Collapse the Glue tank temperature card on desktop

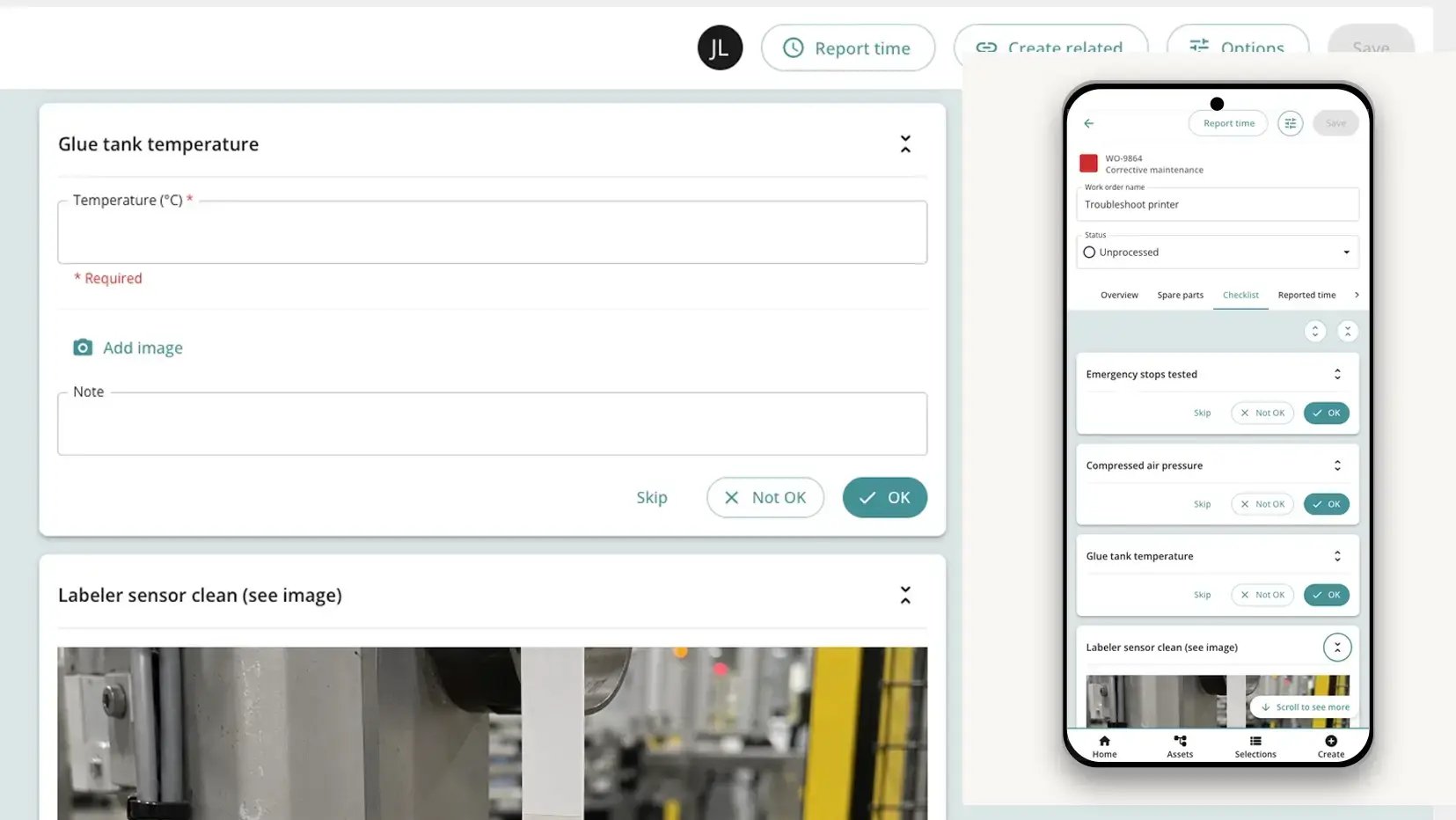pos(905,144)
